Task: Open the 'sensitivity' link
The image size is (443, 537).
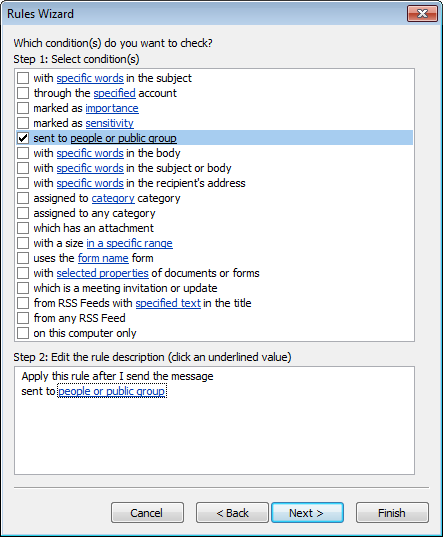Action: pyautogui.click(x=110, y=123)
